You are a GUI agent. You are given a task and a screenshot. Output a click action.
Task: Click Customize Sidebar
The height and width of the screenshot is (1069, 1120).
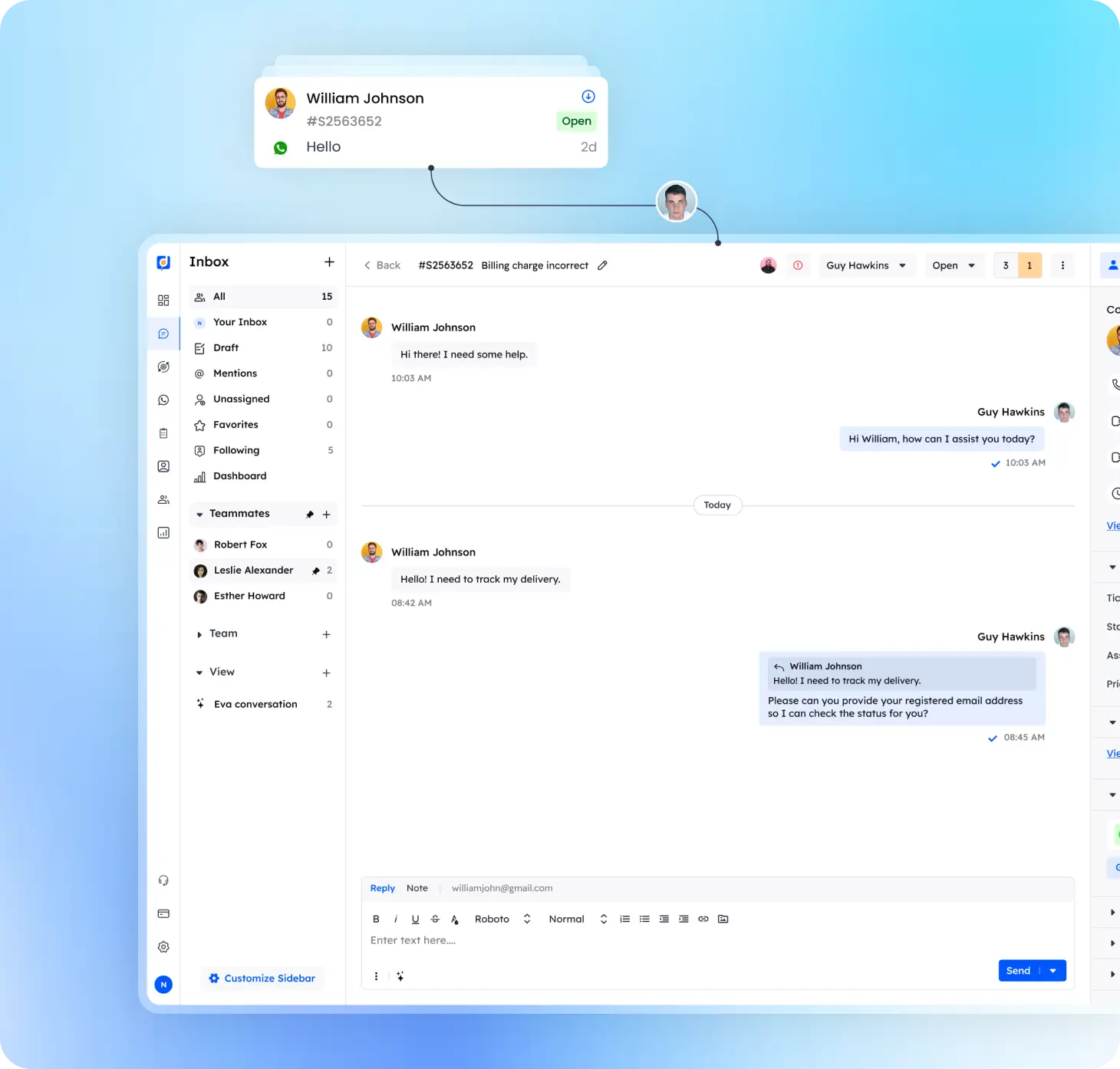tap(262, 979)
